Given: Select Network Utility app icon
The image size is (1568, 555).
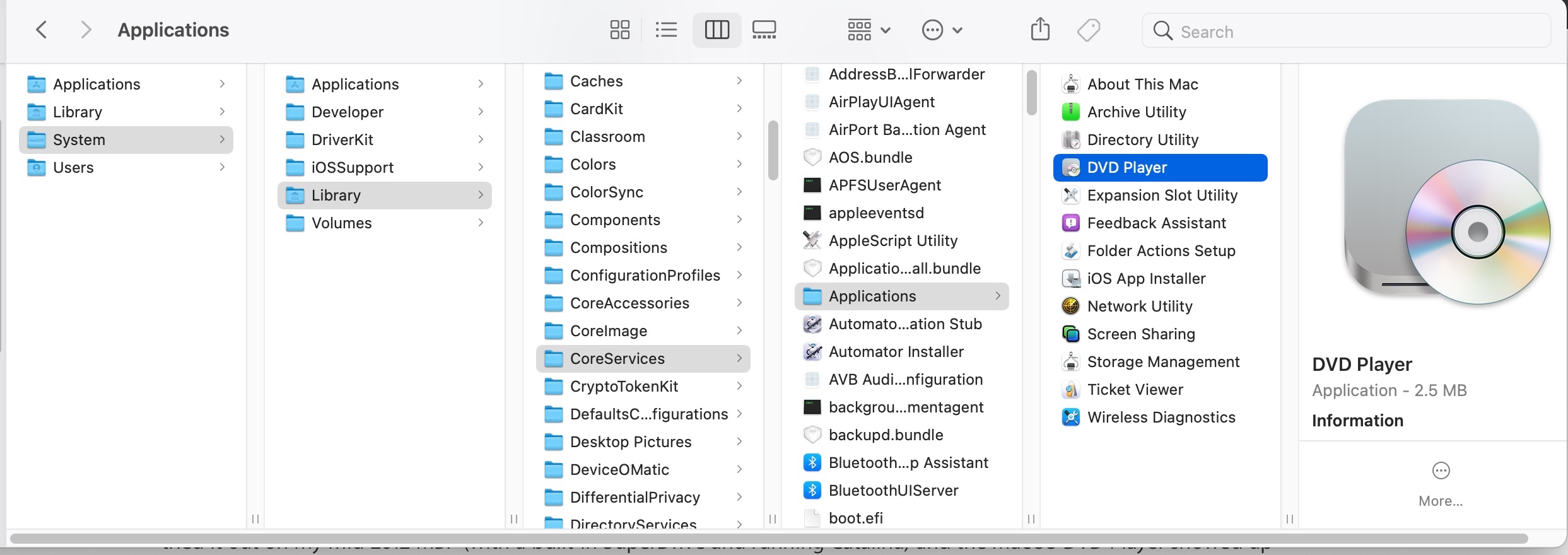Looking at the screenshot, I should (x=1070, y=307).
